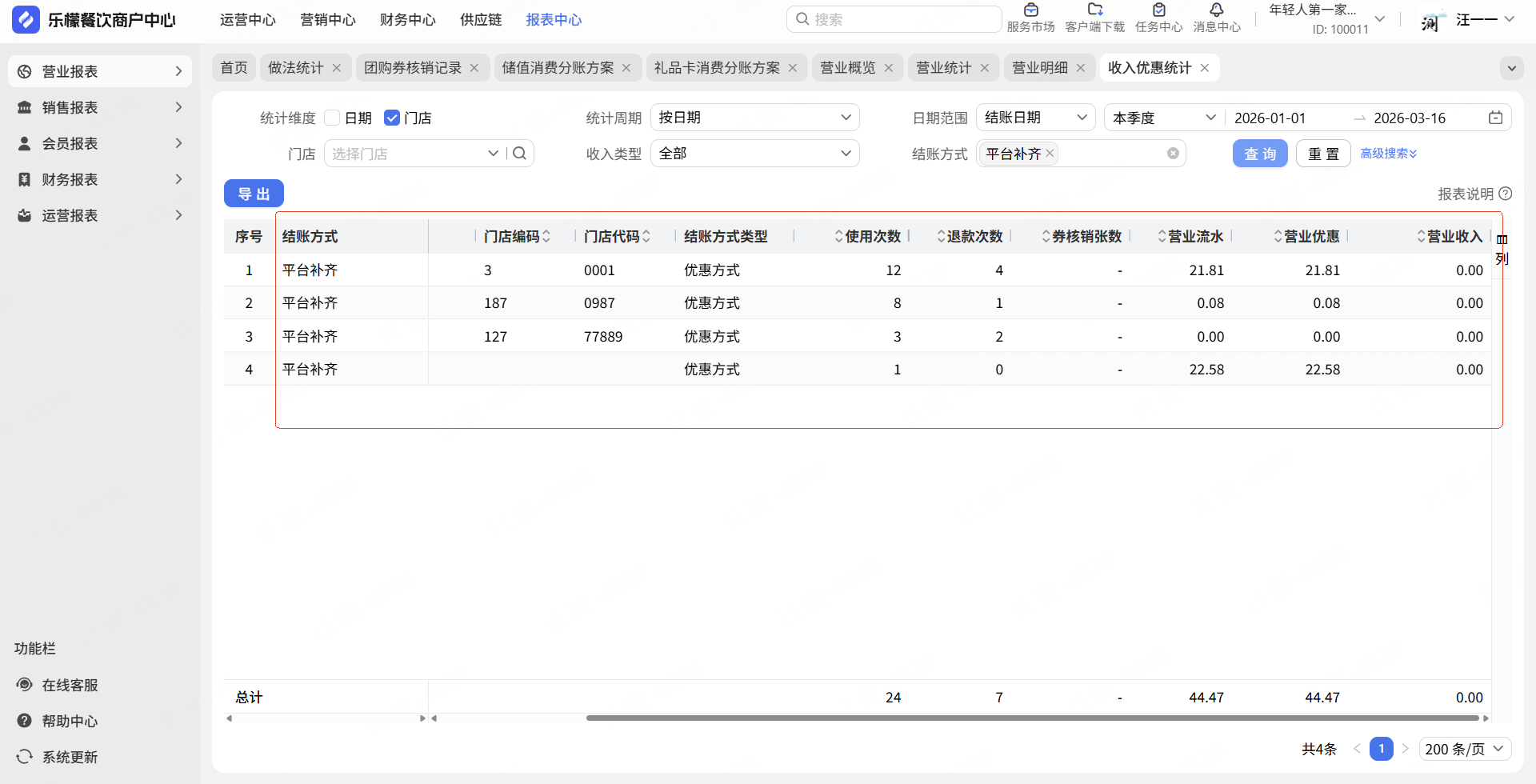The image size is (1536, 784).
Task: Open the 统计周期 按日期 dropdown
Action: pyautogui.click(x=754, y=118)
